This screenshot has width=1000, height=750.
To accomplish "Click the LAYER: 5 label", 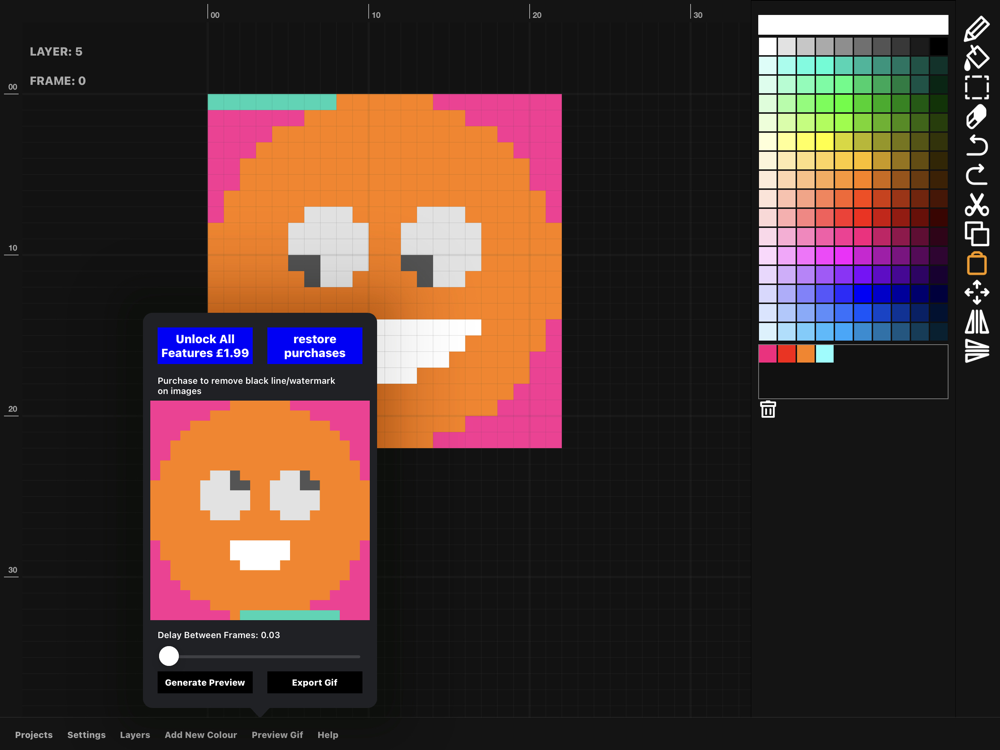I will coord(56,52).
